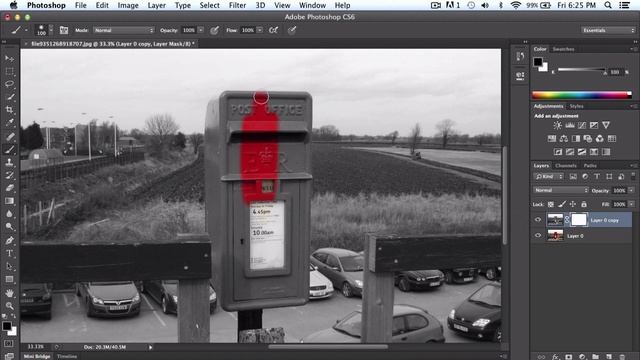Select the Zoom tool
This screenshot has width=640, height=360.
(9, 306)
